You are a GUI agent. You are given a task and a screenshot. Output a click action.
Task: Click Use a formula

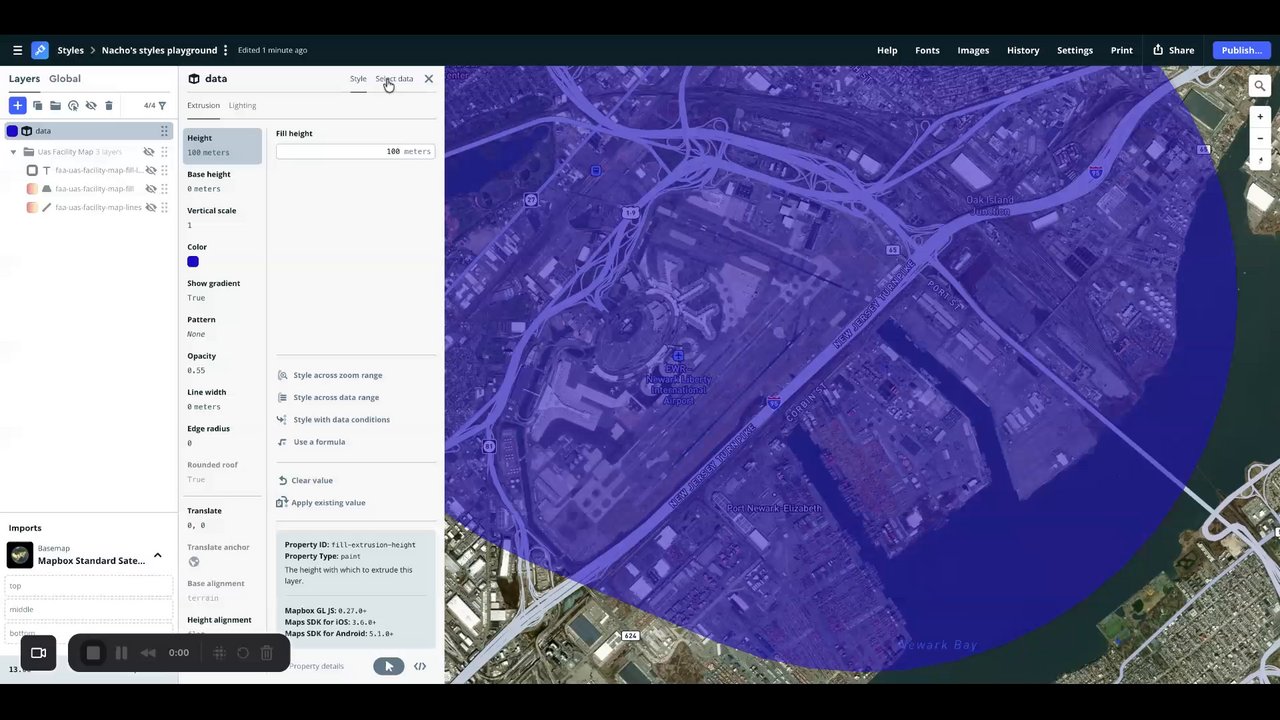tap(312, 442)
